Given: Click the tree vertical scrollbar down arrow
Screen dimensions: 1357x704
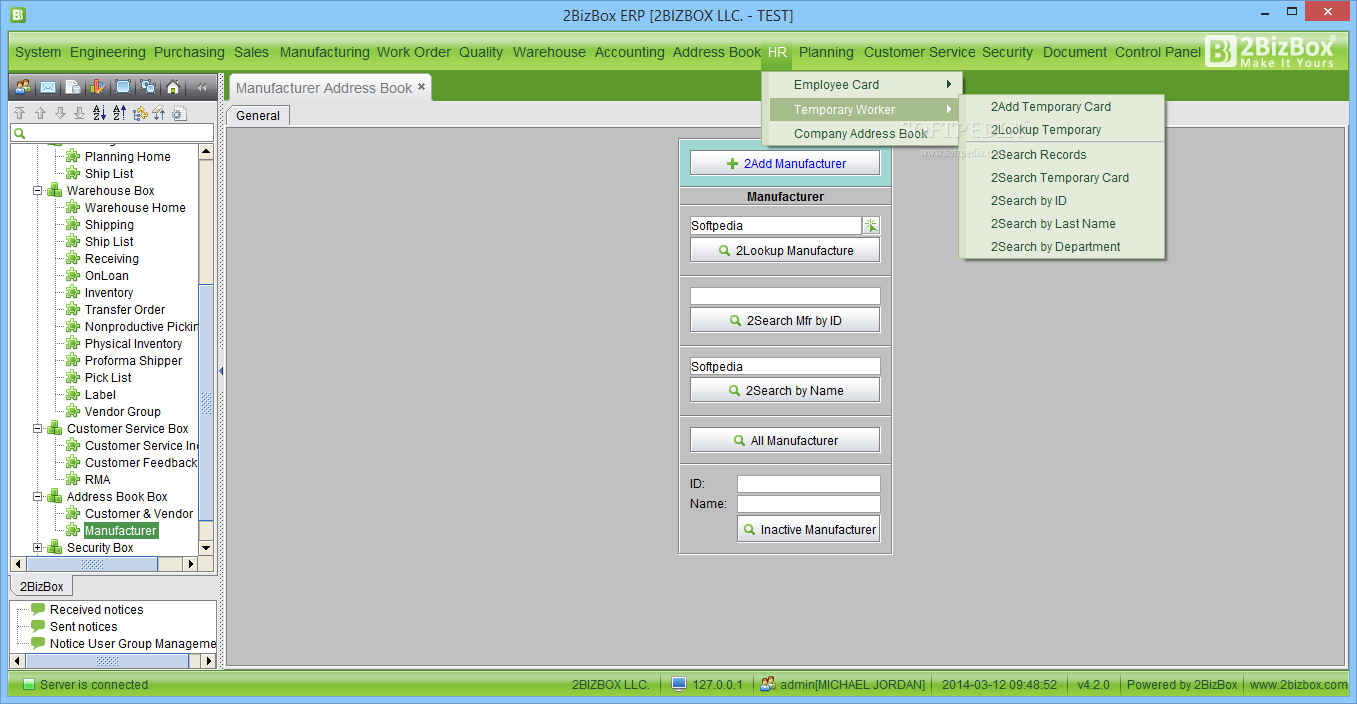Looking at the screenshot, I should (x=206, y=548).
